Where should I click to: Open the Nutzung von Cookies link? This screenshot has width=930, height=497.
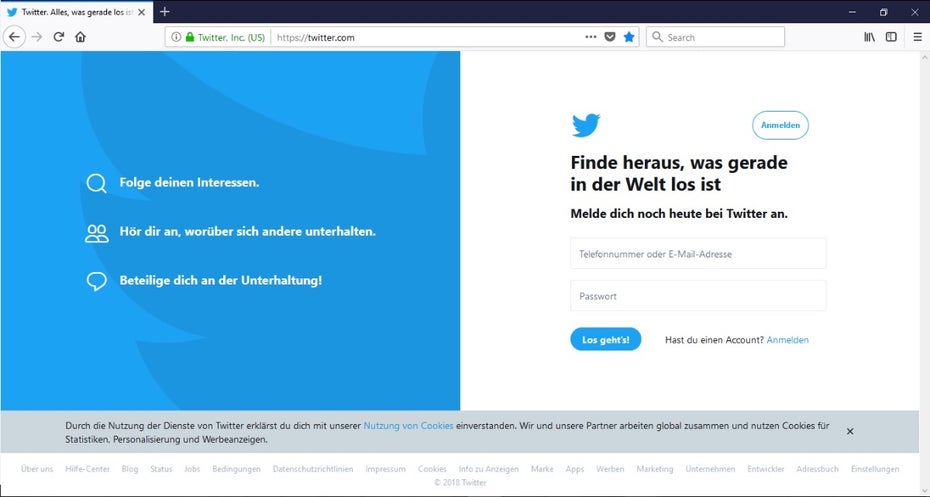408,425
